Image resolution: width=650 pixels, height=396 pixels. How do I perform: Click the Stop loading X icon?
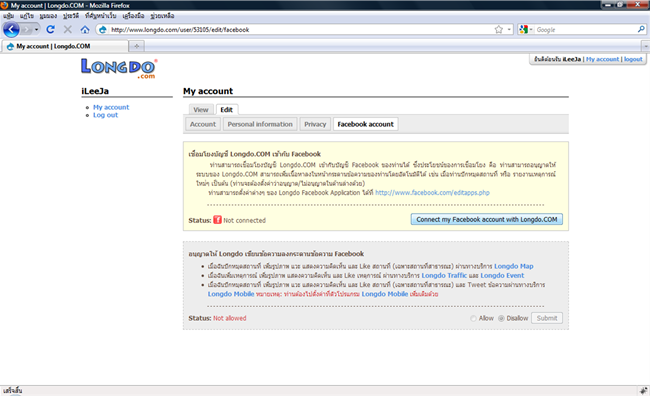pos(68,29)
